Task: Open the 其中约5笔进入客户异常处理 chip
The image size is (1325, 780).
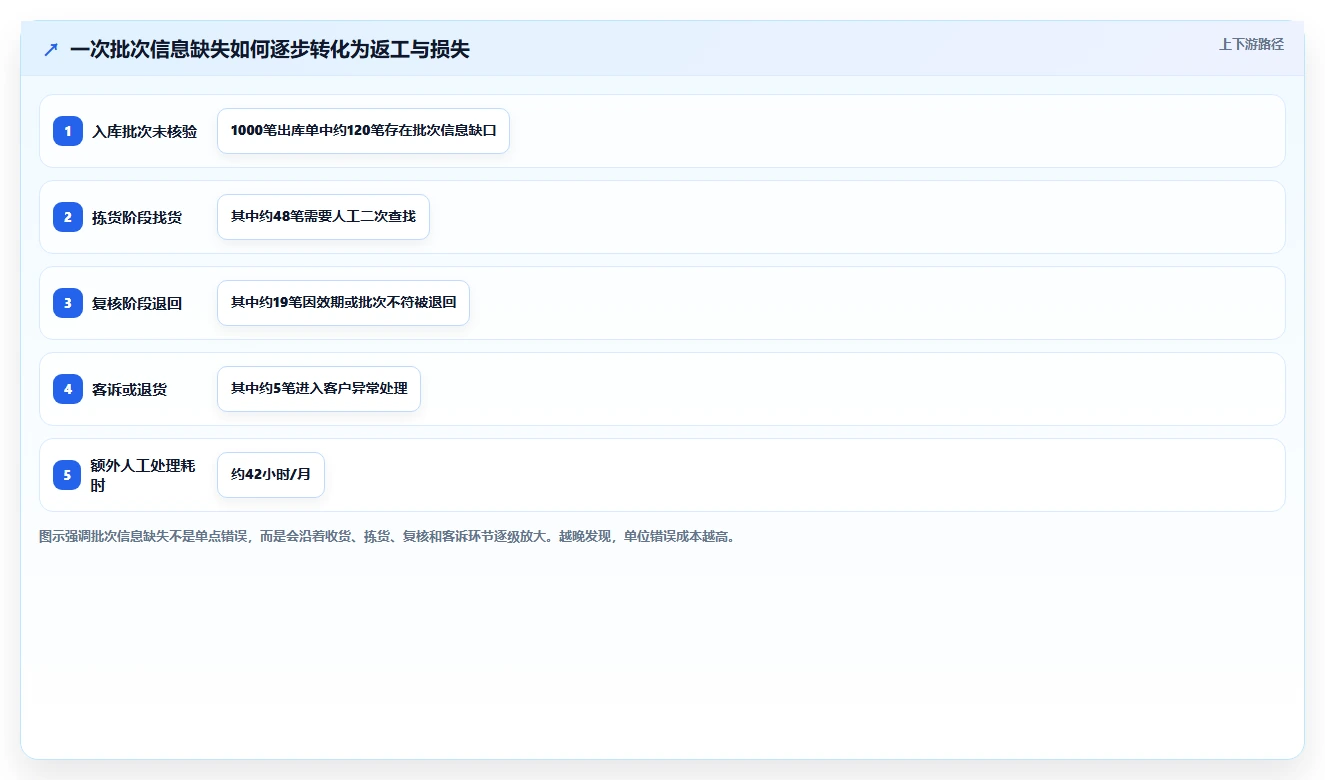Action: click(319, 389)
